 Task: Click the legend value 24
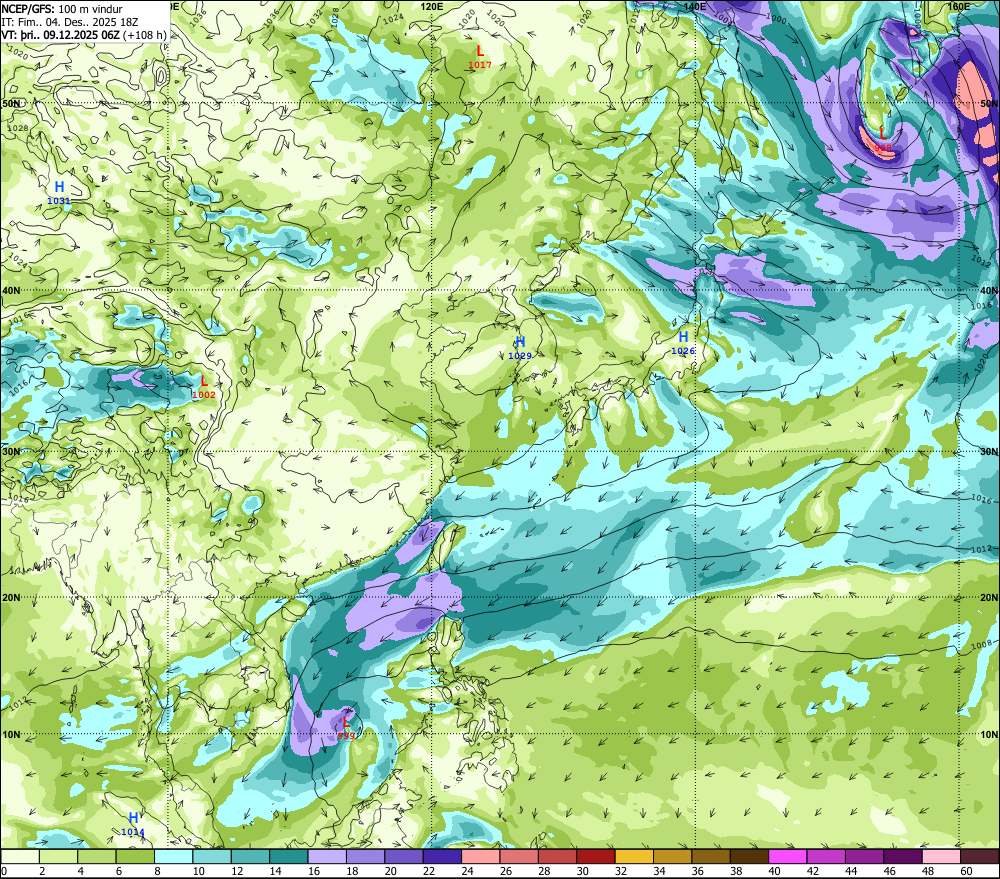(x=467, y=871)
